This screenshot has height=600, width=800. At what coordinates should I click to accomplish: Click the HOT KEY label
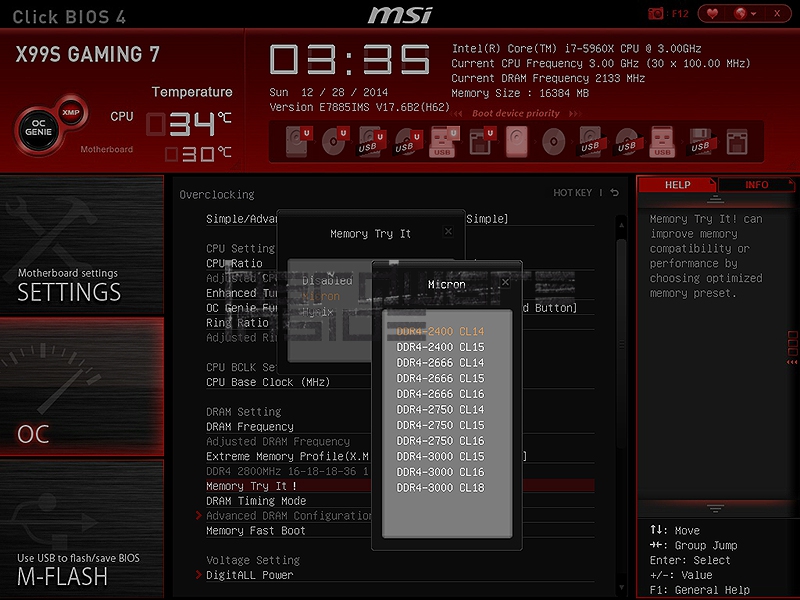click(x=572, y=192)
